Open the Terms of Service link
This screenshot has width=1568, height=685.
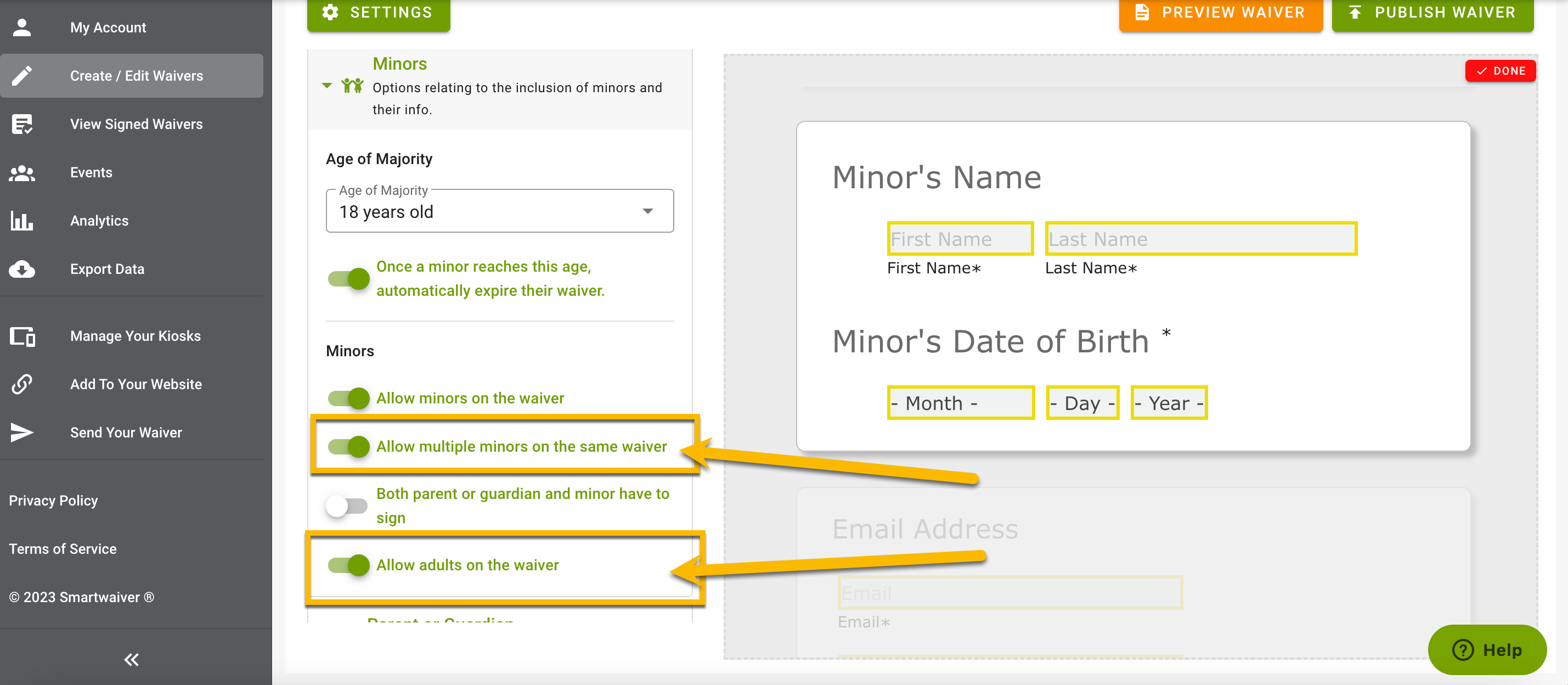63,549
